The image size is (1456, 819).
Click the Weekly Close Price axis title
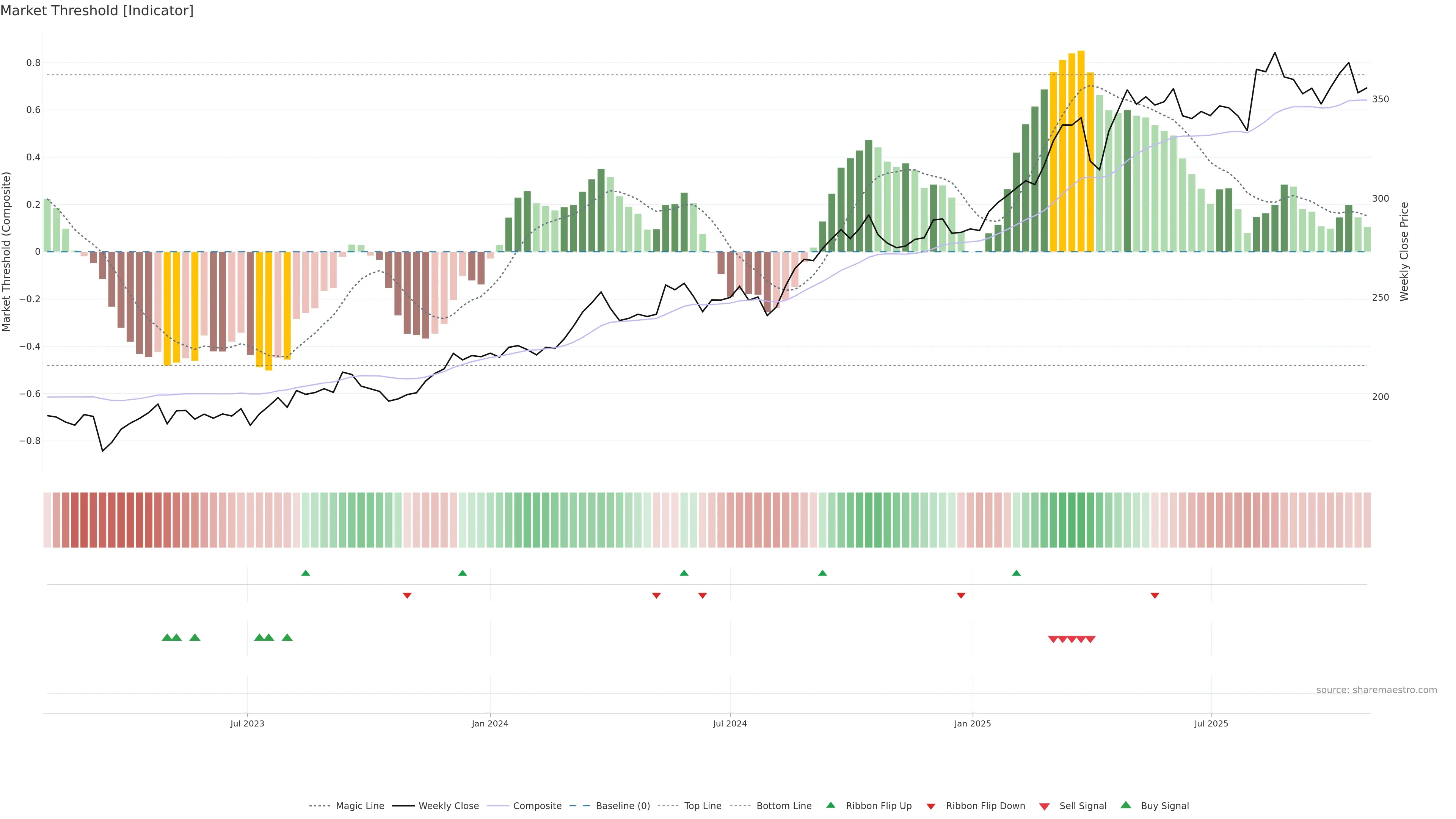1404,251
